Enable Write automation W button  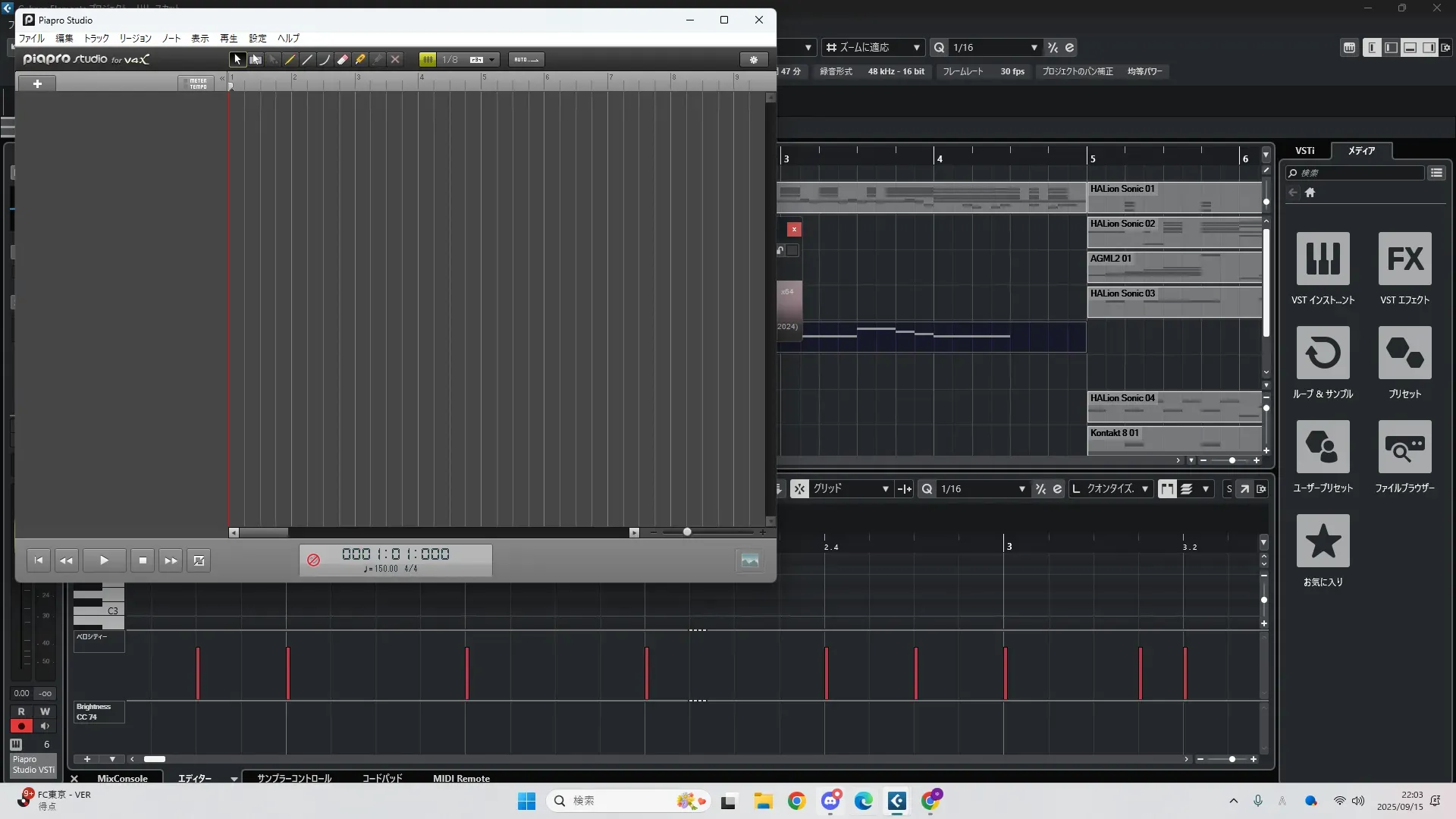pos(45,711)
